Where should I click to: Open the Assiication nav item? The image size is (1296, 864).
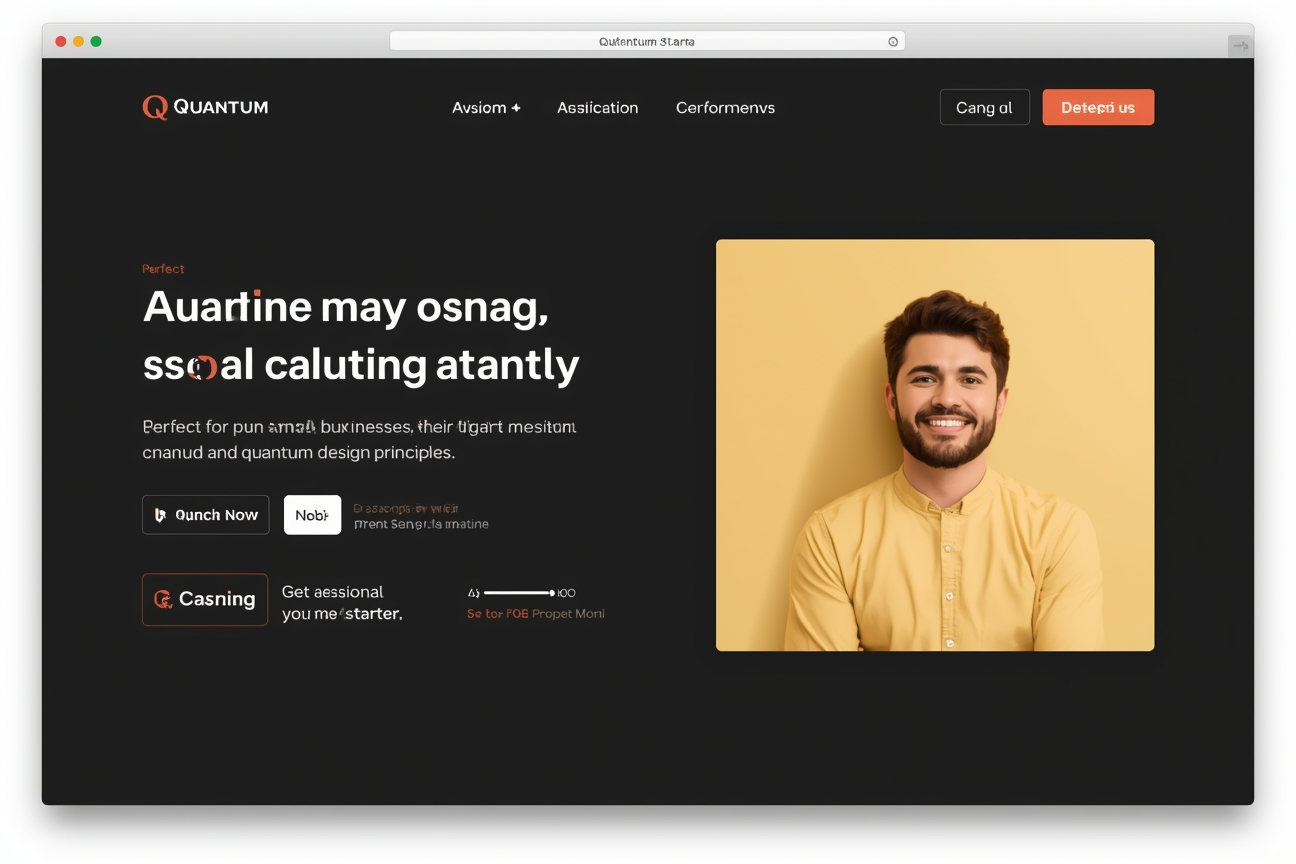(597, 108)
